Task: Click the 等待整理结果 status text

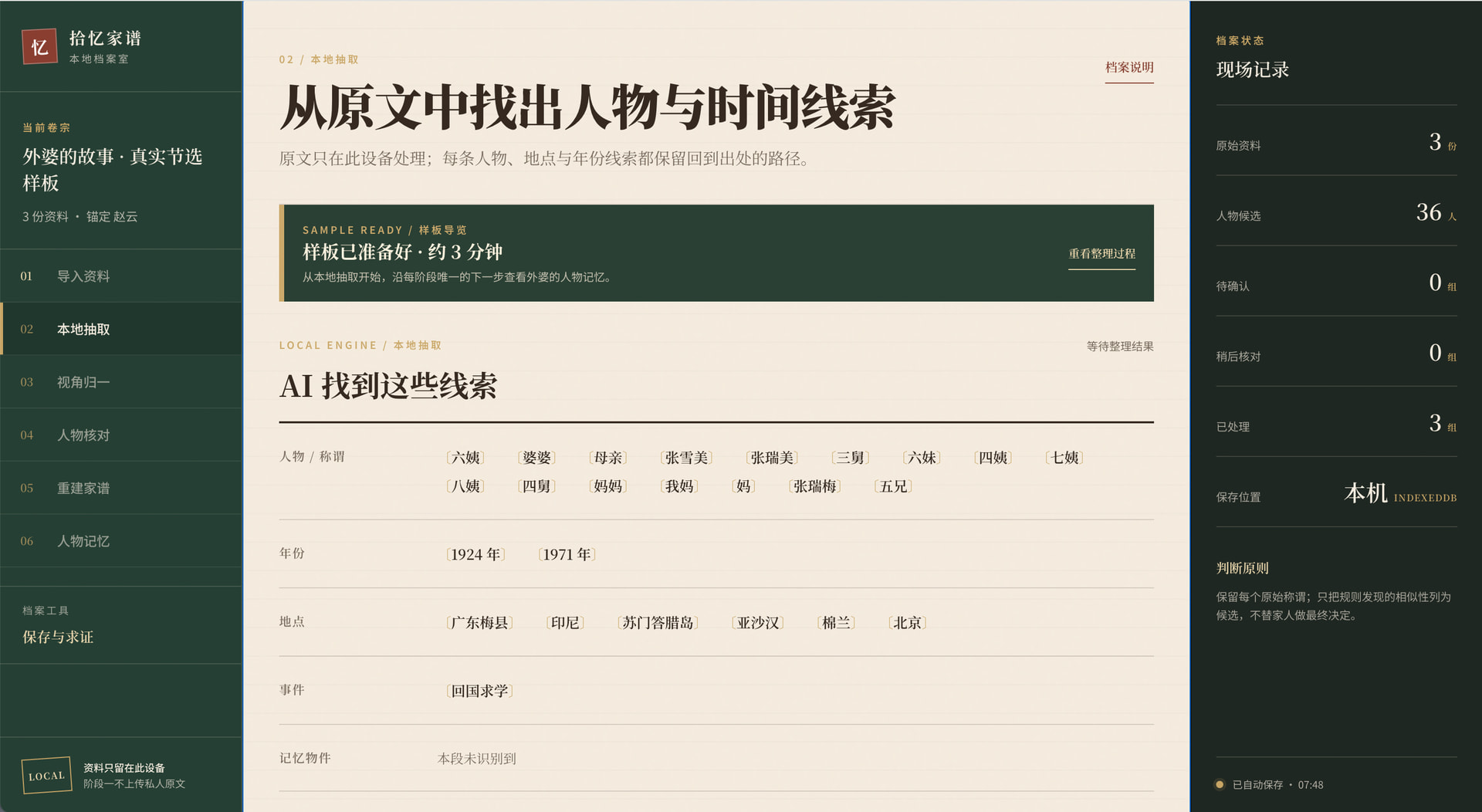Action: [x=1120, y=347]
